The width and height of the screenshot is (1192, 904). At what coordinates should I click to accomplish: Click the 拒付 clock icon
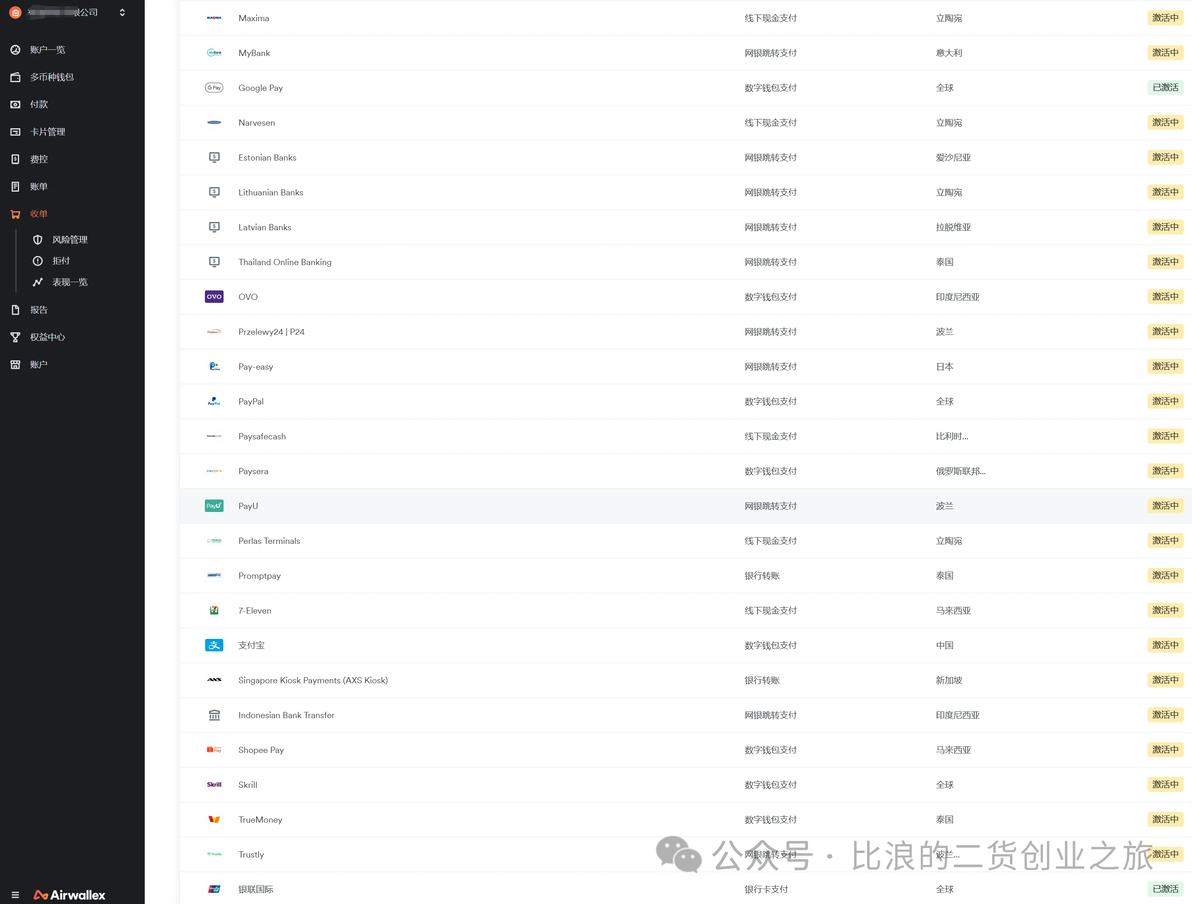pos(37,261)
